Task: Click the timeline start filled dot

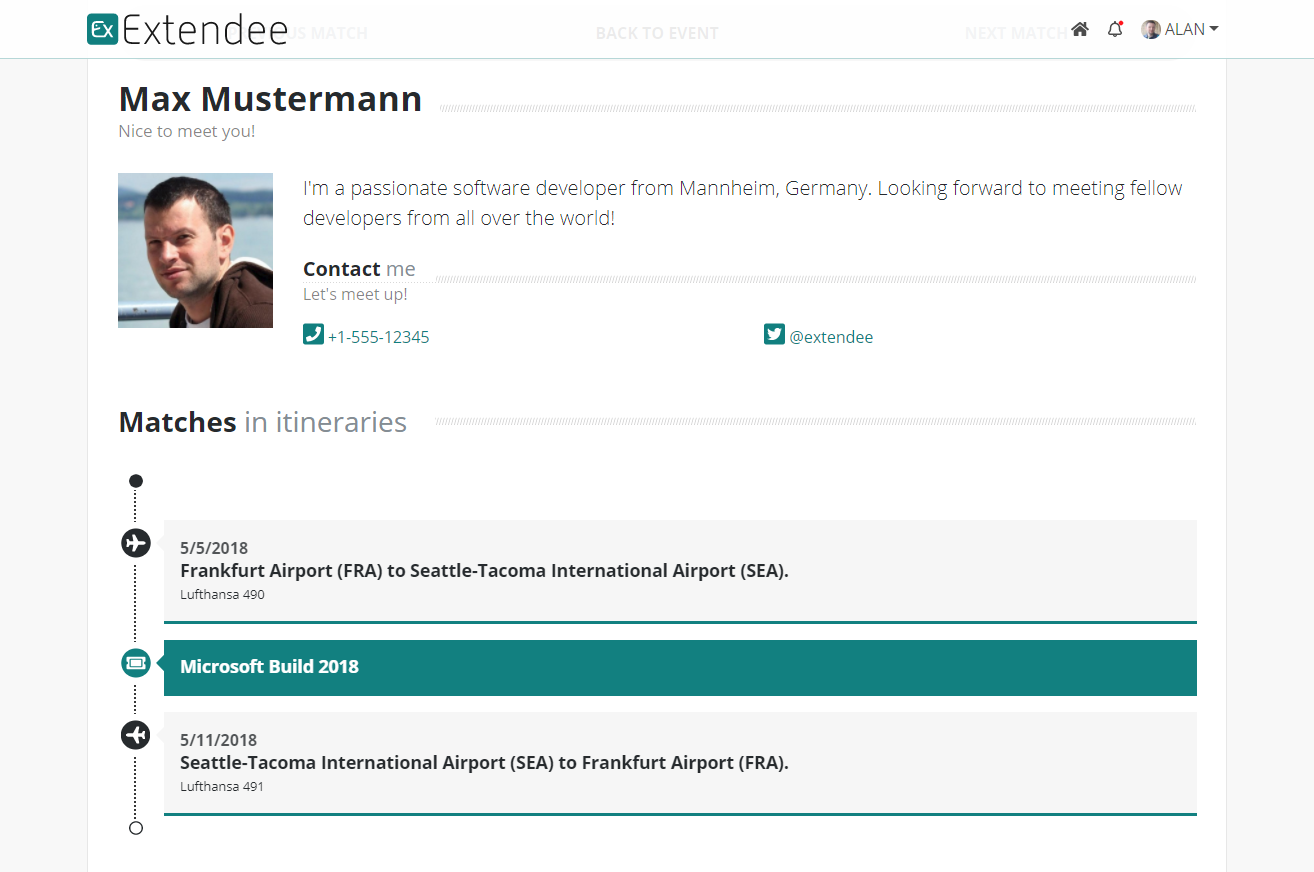Action: pos(136,481)
